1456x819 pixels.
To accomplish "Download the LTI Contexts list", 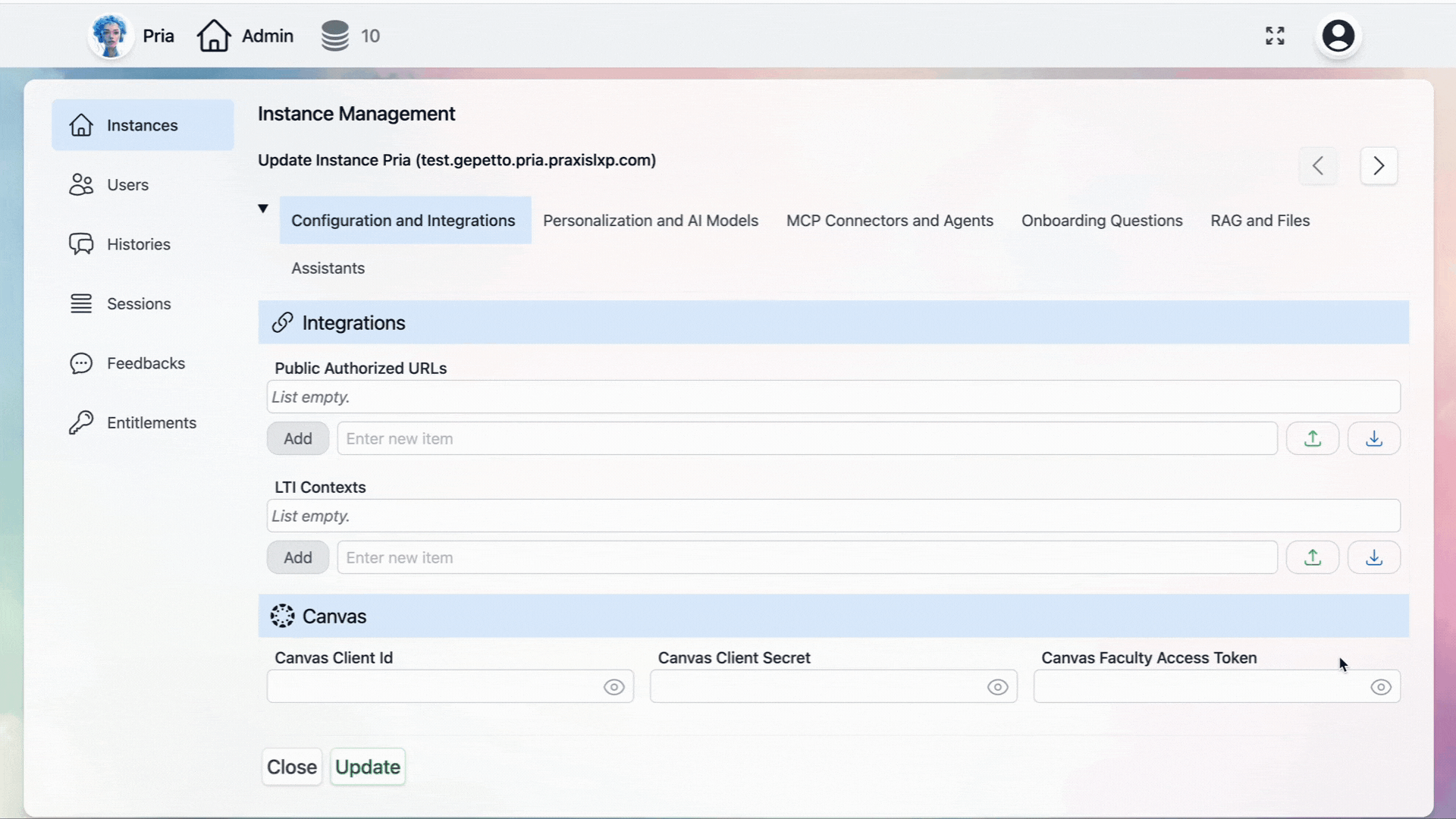I will point(1374,557).
